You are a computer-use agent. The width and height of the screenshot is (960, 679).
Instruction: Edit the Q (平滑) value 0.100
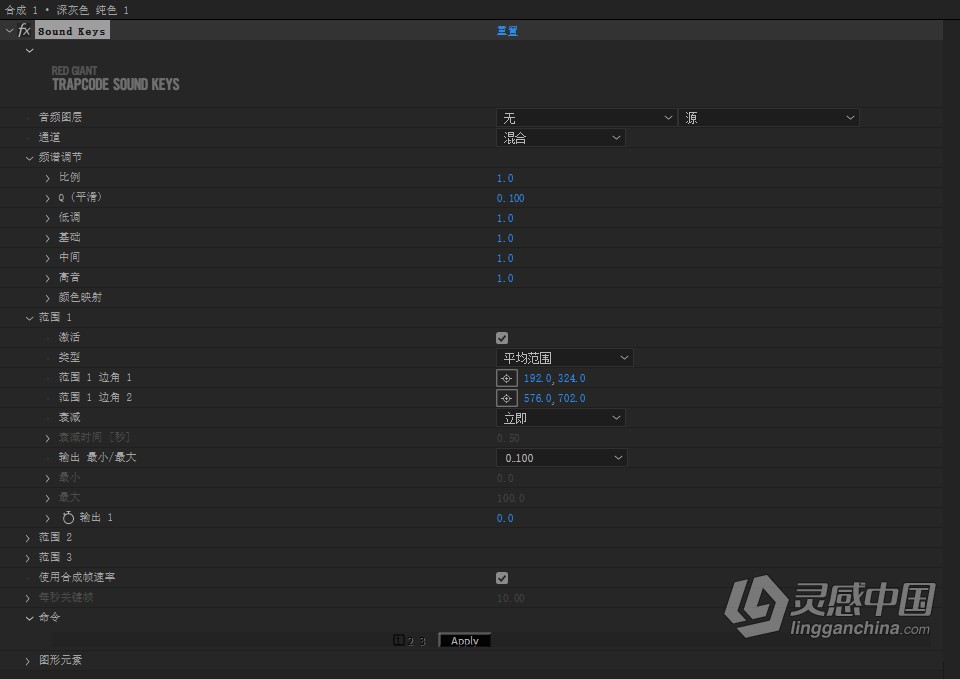tap(511, 198)
